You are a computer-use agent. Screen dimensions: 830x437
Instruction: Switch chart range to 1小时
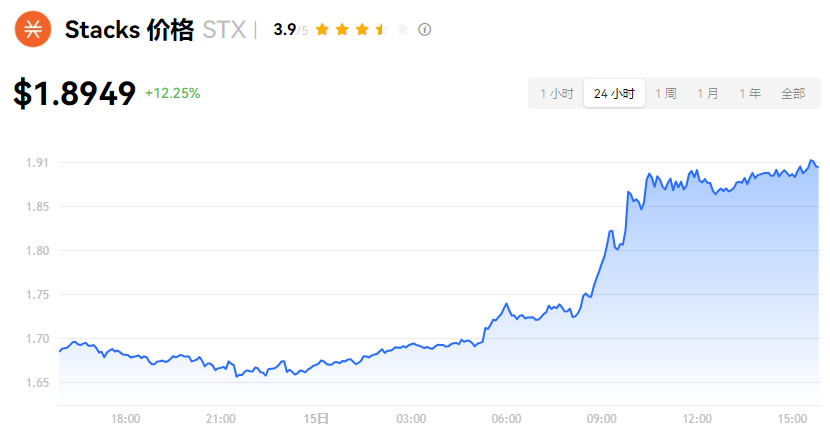[556, 93]
